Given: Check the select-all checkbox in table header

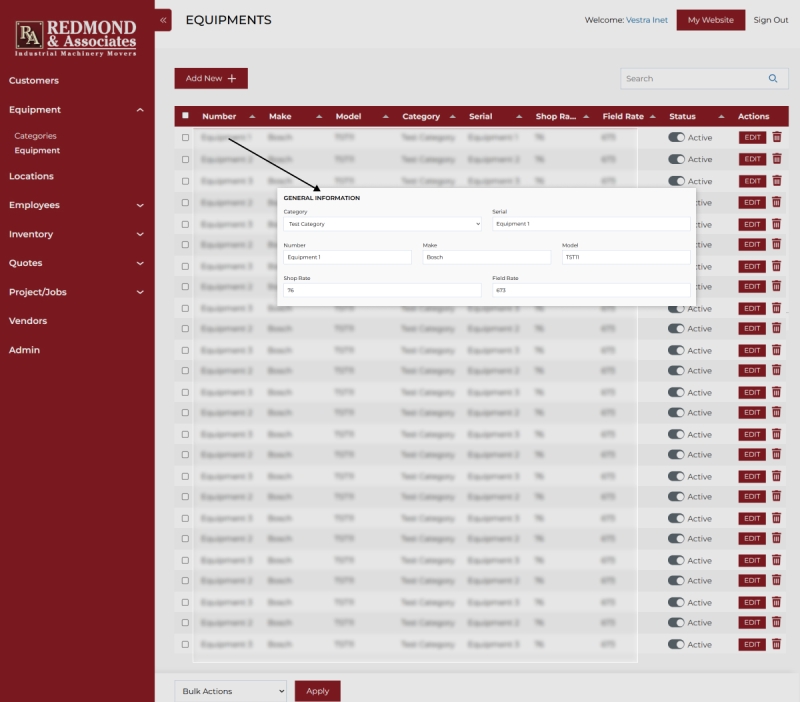Looking at the screenshot, I should (x=185, y=116).
